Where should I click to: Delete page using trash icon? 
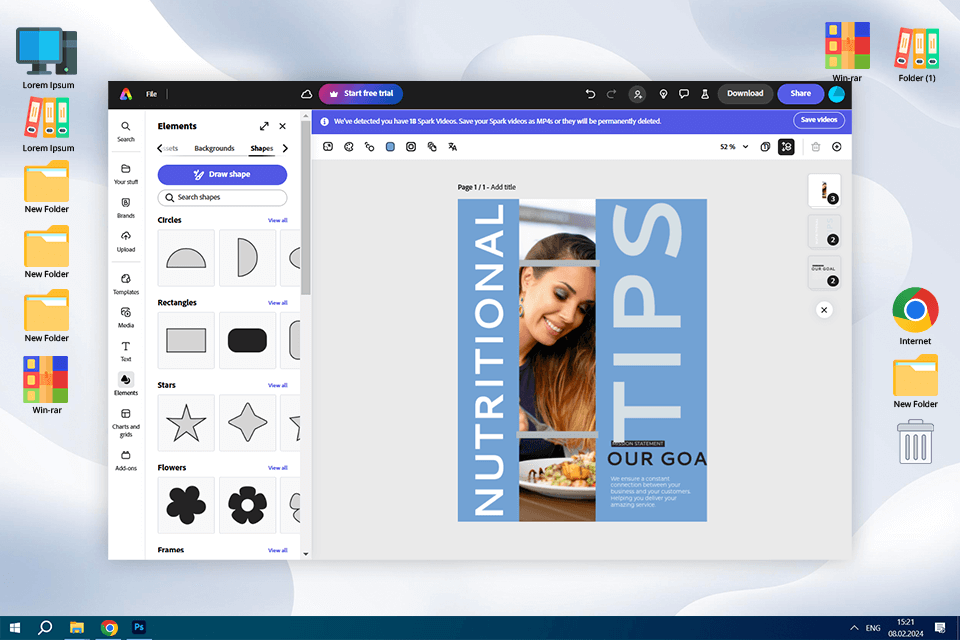(x=816, y=147)
